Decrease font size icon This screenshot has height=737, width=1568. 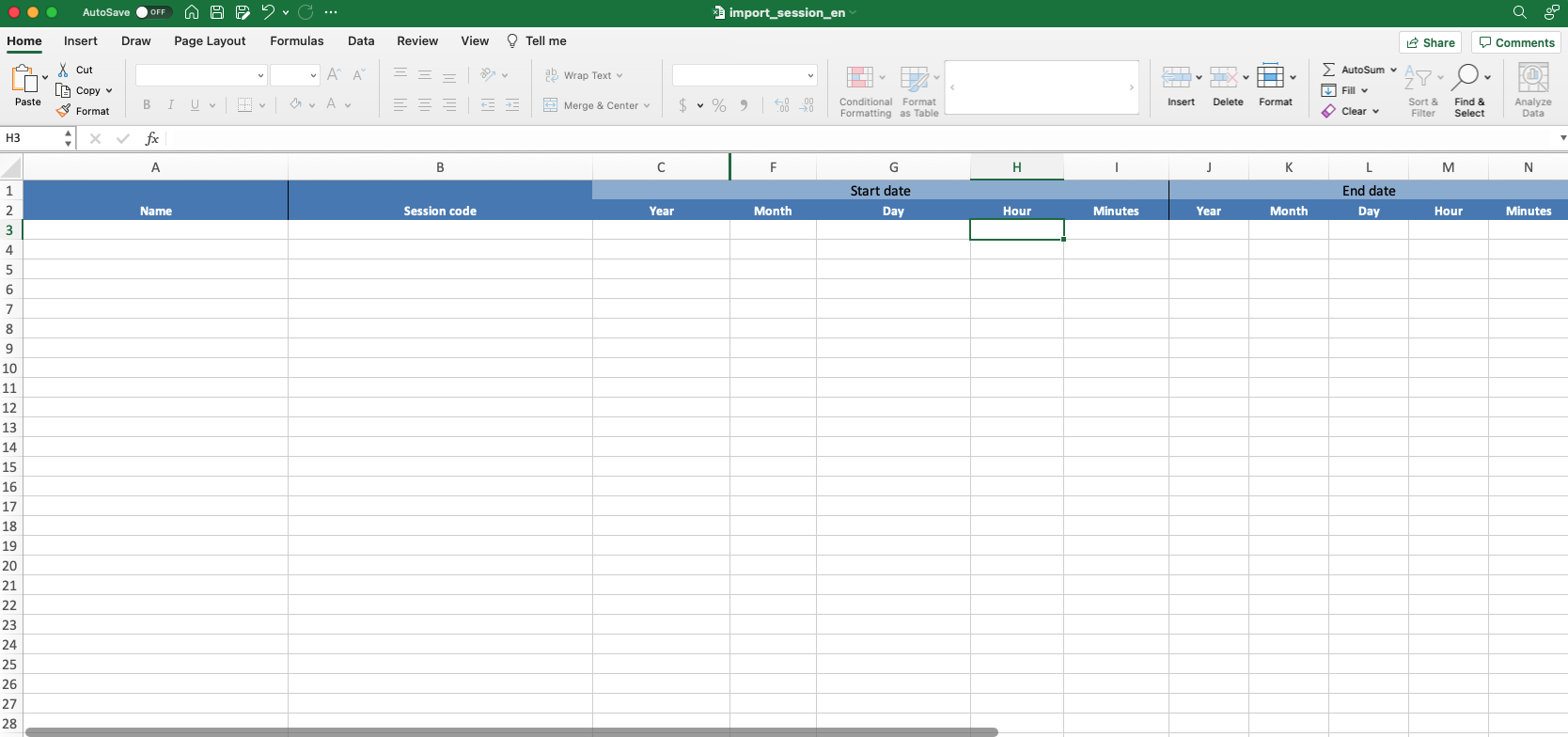pyautogui.click(x=358, y=74)
